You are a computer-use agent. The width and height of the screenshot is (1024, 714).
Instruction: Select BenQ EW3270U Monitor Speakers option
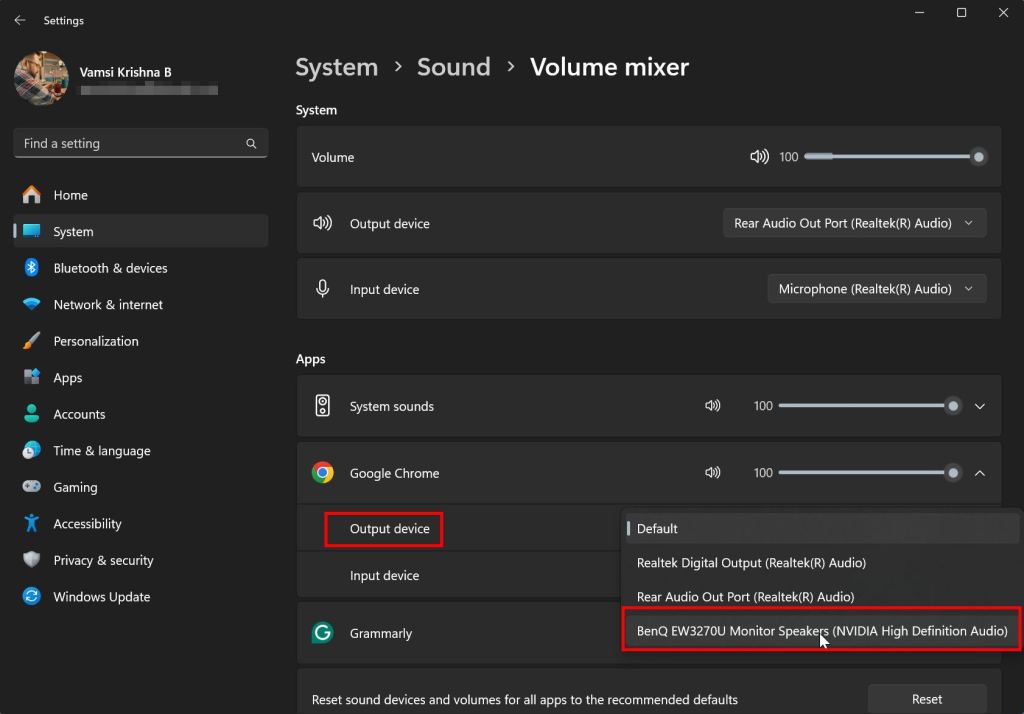(x=821, y=631)
